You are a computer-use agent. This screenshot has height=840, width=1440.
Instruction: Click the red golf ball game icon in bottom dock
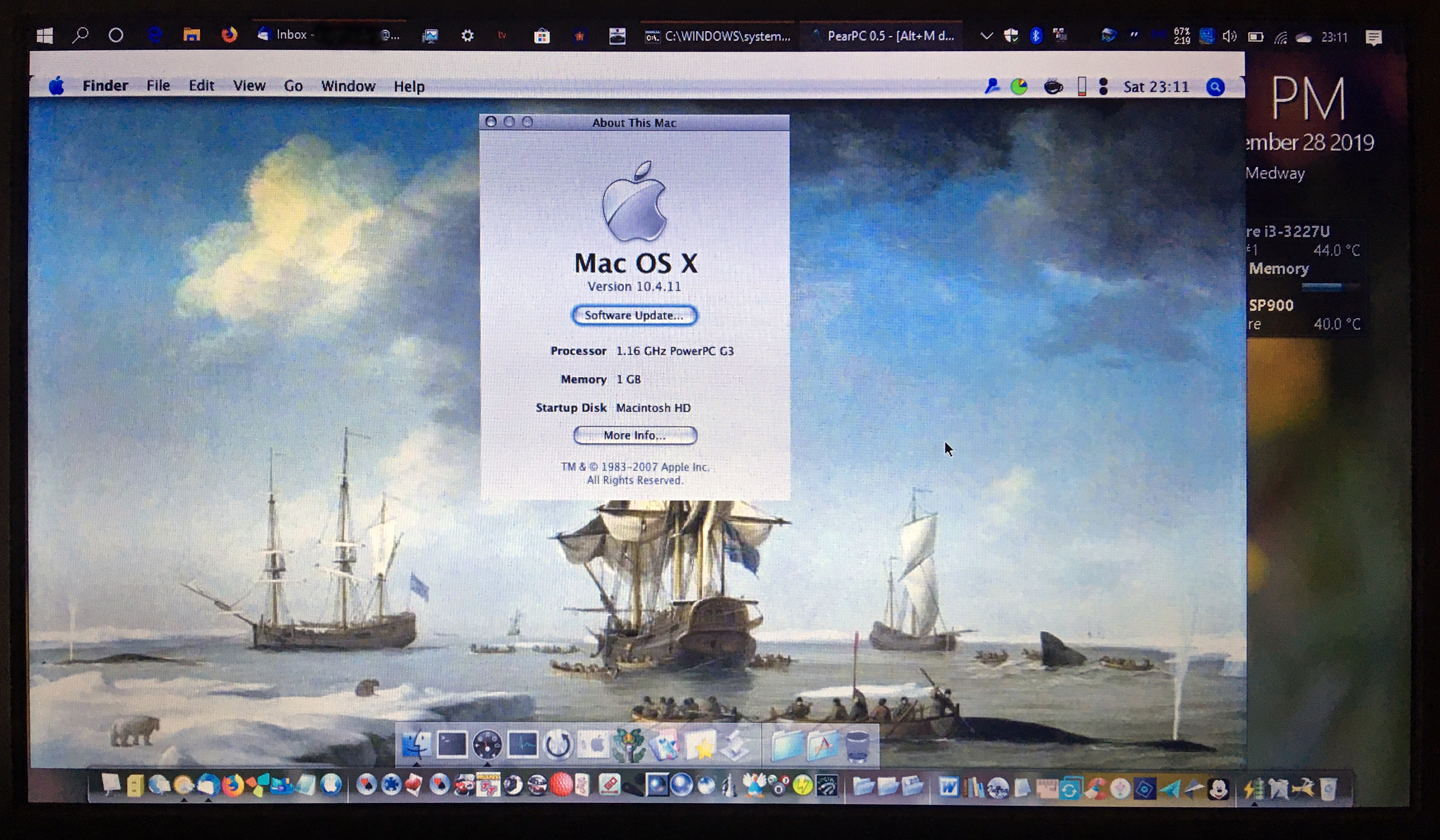[561, 785]
